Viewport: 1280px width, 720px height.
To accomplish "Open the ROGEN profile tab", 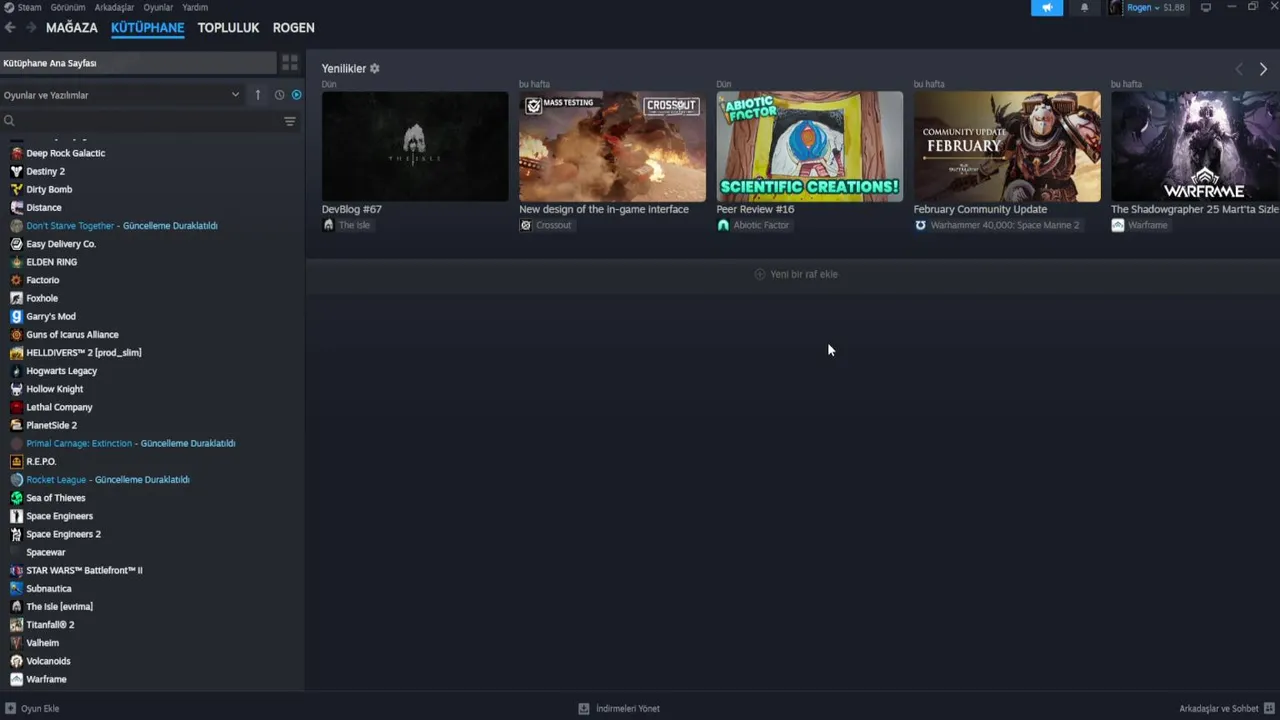I will pyautogui.click(x=294, y=28).
